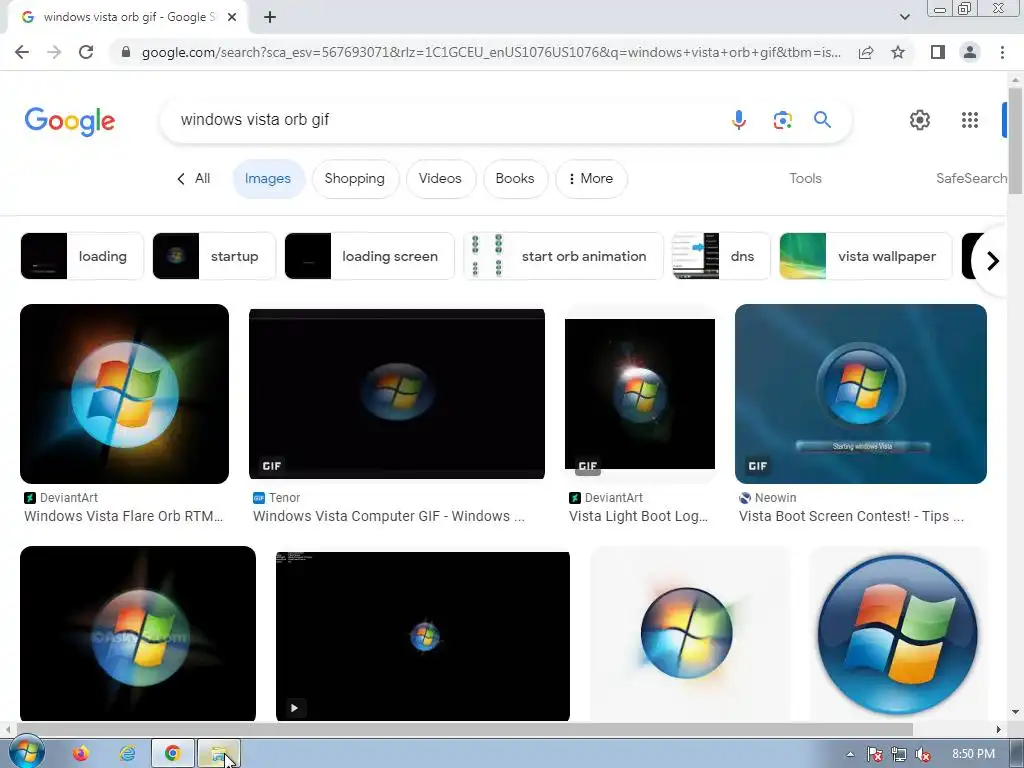1024x768 pixels.
Task: Click the vertical scrollbar handle
Action: tap(1015, 140)
